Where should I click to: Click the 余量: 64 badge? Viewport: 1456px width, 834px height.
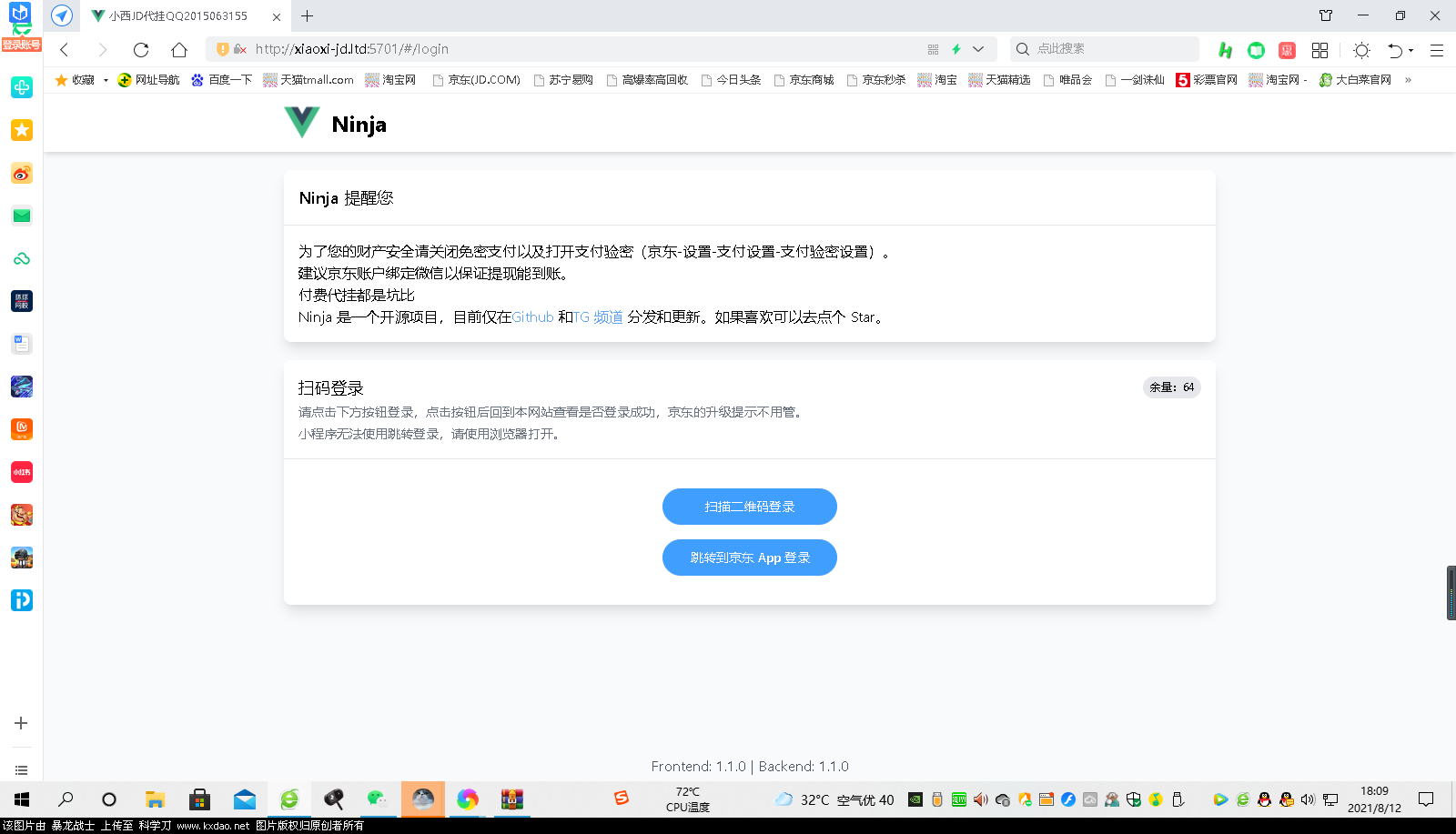[x=1172, y=387]
